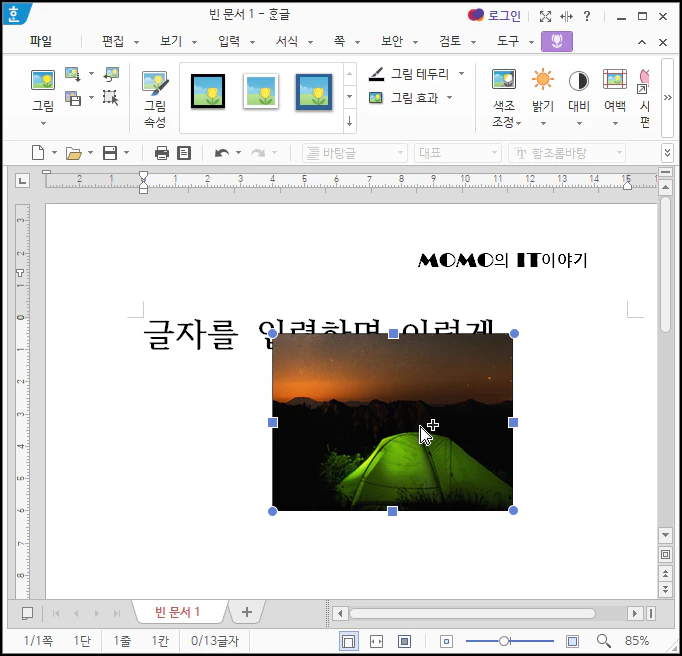Toggle the page layout view mode button
The image size is (682, 656).
(x=349, y=641)
